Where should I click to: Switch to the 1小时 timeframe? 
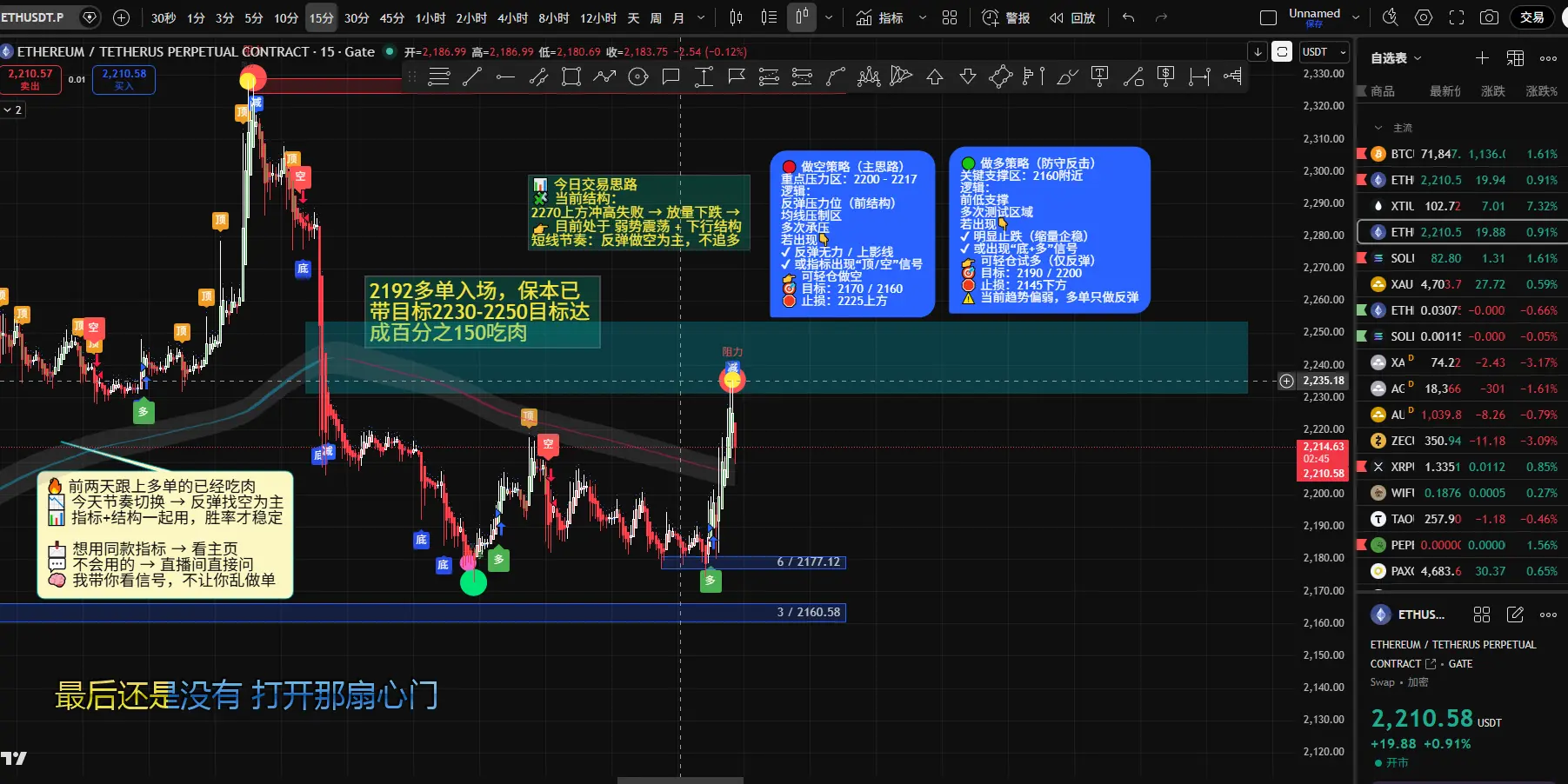tap(430, 17)
